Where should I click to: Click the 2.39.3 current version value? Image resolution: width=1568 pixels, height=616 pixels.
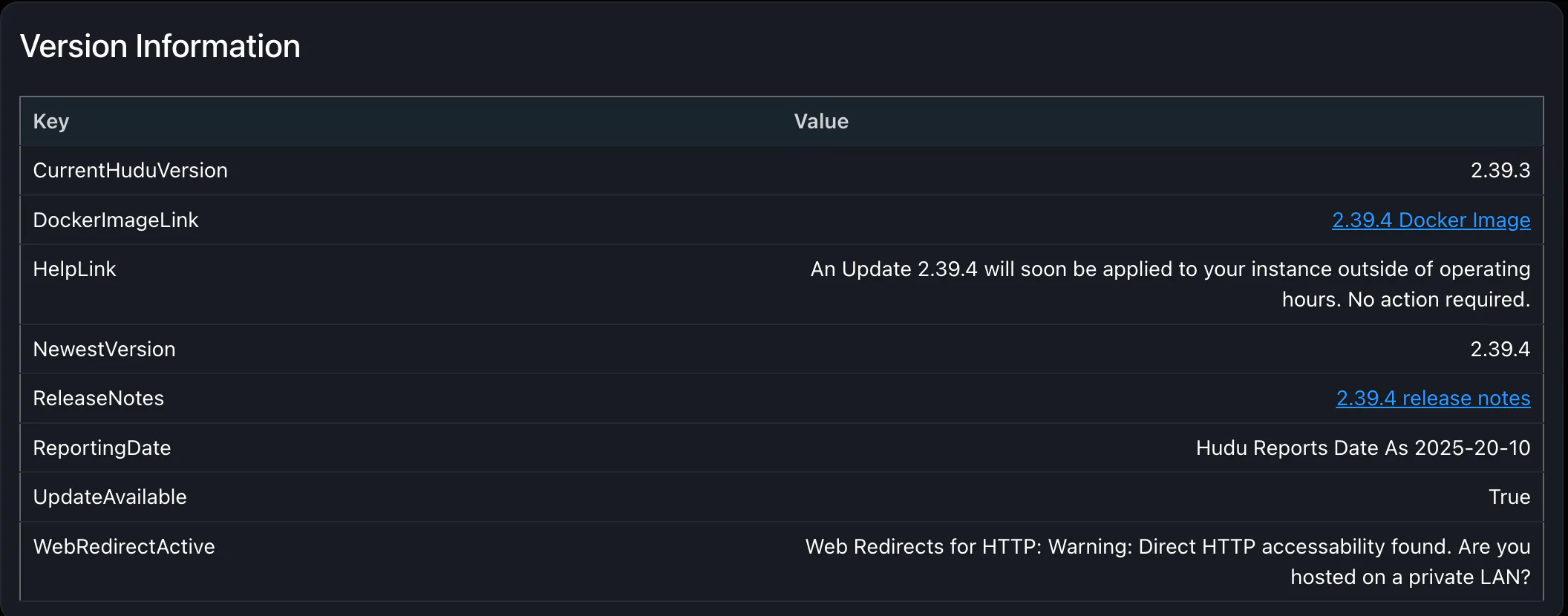pyautogui.click(x=1500, y=171)
